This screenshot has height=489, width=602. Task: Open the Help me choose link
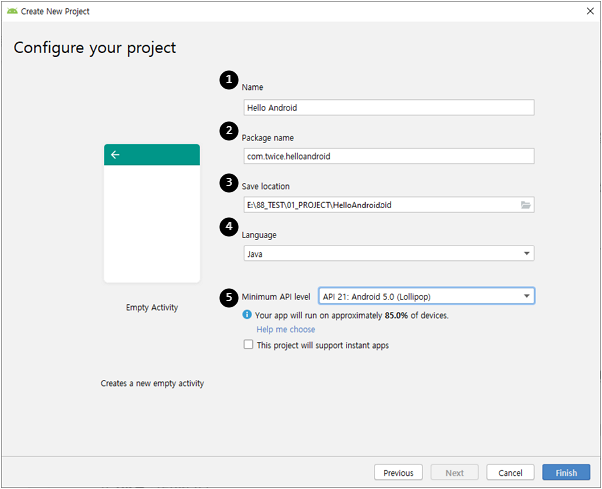[285, 330]
